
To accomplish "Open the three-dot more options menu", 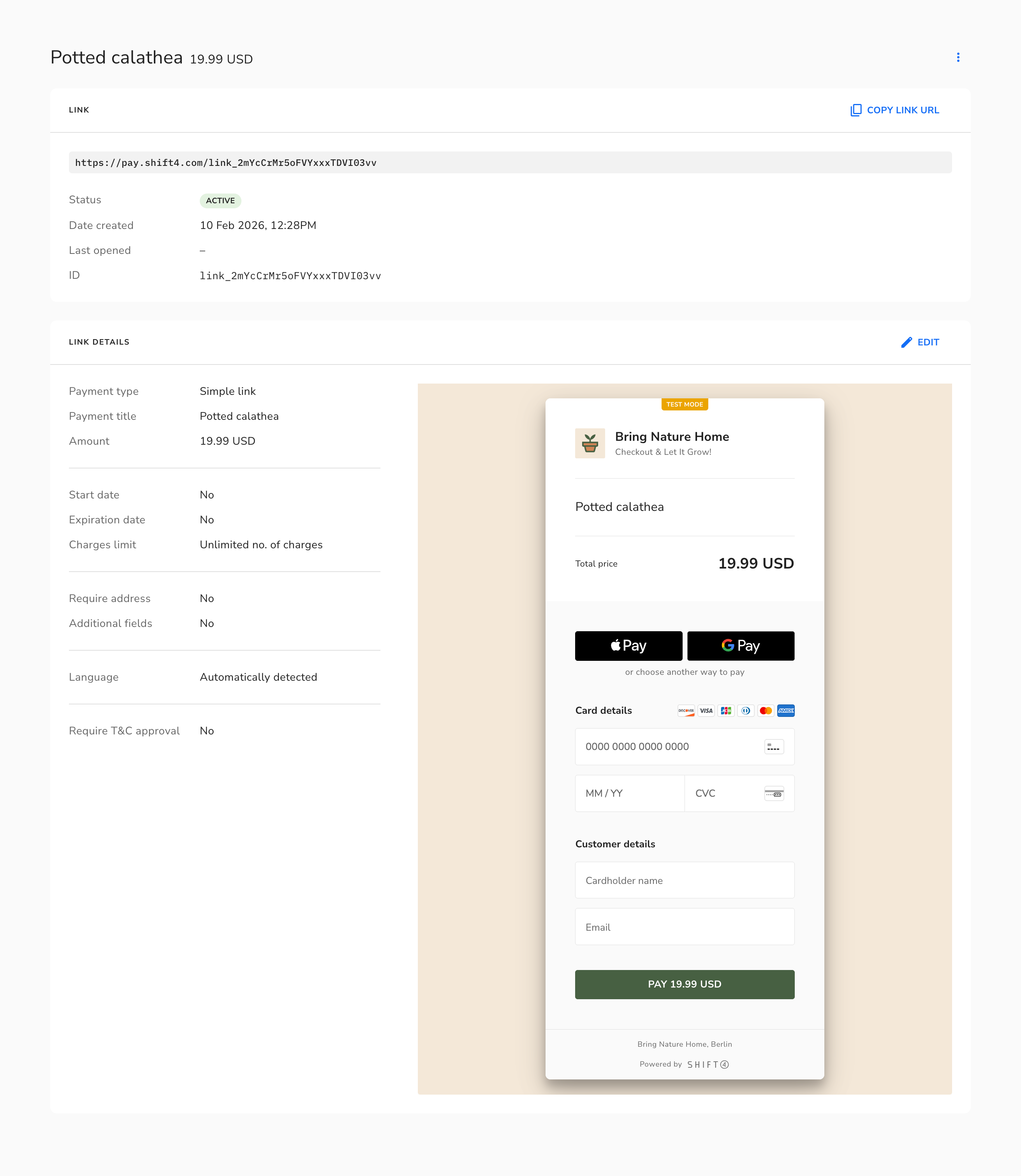I will click(x=958, y=58).
